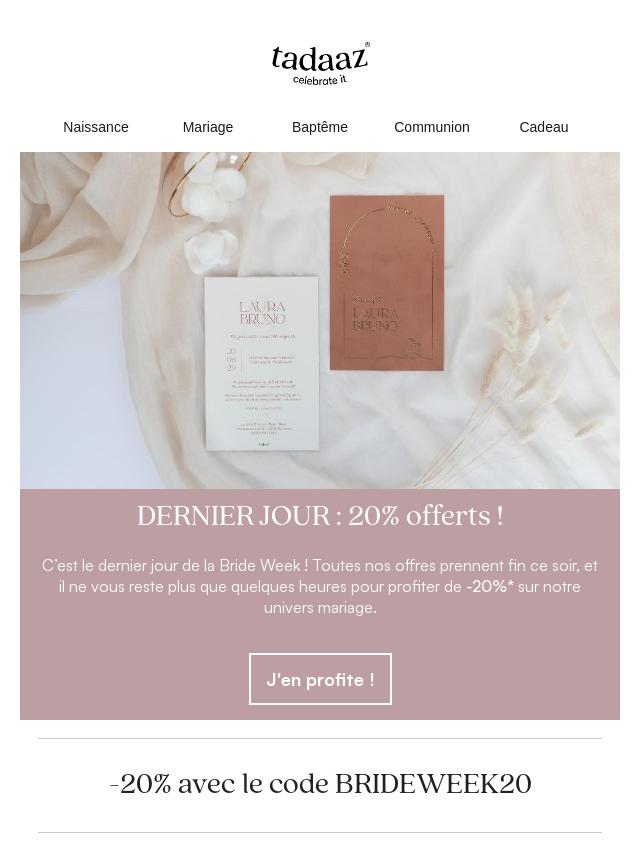Click the DERNIER JOUR 20% offerts headline
This screenshot has width=640, height=854.
(x=320, y=515)
